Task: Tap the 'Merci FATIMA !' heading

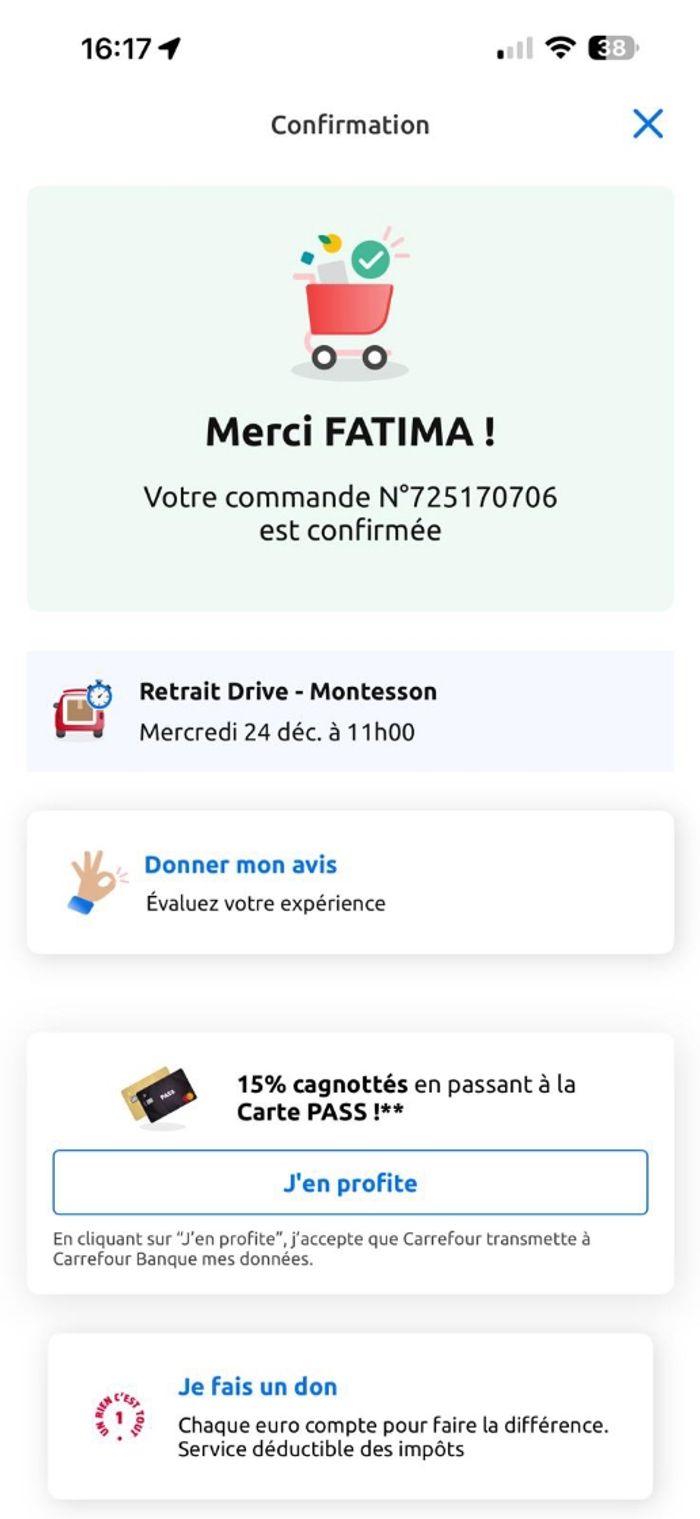Action: 350,432
